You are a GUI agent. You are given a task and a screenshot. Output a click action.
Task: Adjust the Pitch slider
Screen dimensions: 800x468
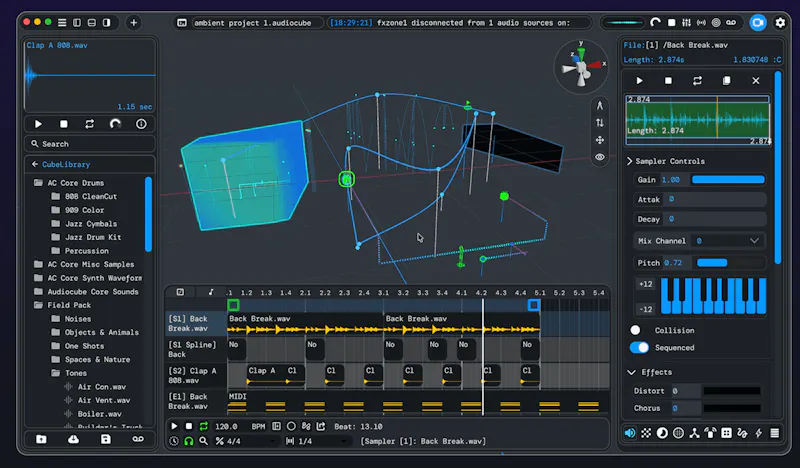coord(731,263)
